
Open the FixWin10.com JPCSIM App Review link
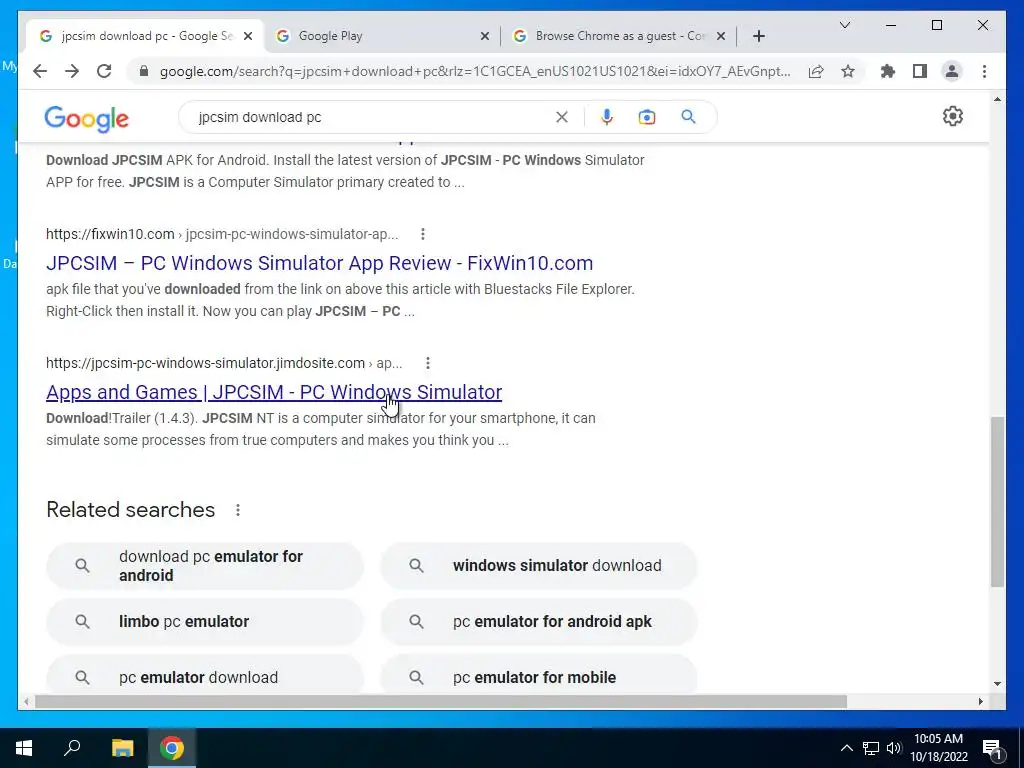[x=319, y=263]
